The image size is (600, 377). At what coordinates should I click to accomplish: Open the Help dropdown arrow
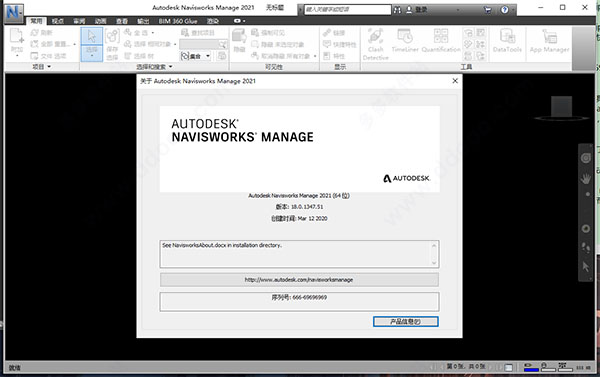pos(513,10)
